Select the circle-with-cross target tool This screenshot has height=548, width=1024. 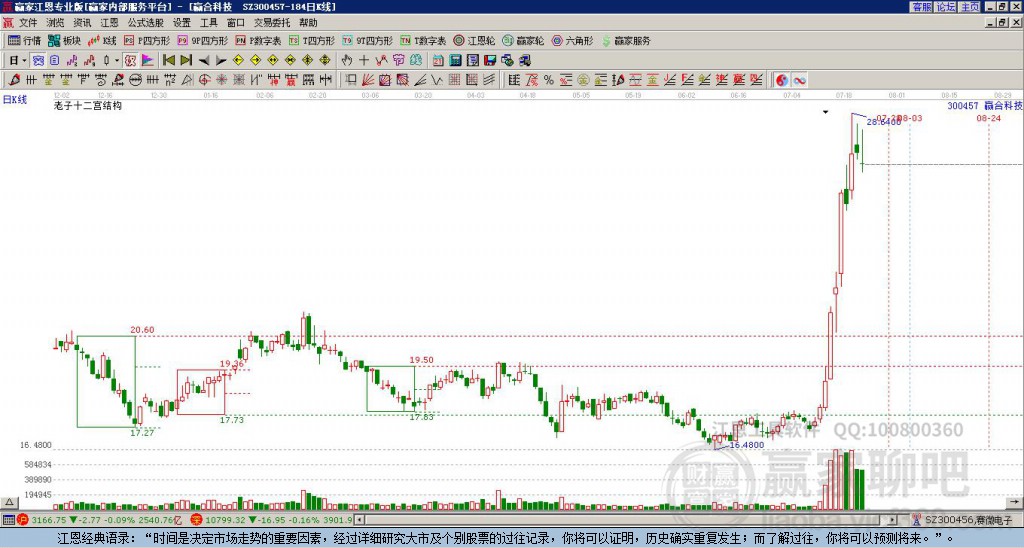[x=204, y=80]
